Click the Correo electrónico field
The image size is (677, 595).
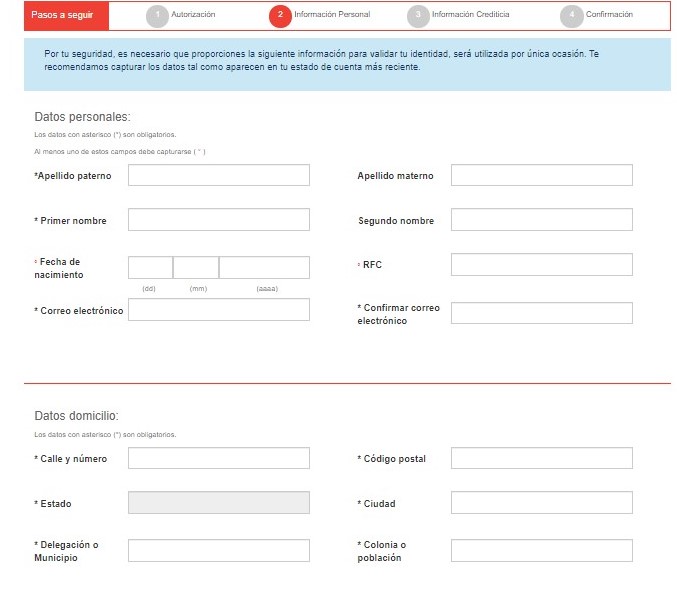tap(218, 310)
